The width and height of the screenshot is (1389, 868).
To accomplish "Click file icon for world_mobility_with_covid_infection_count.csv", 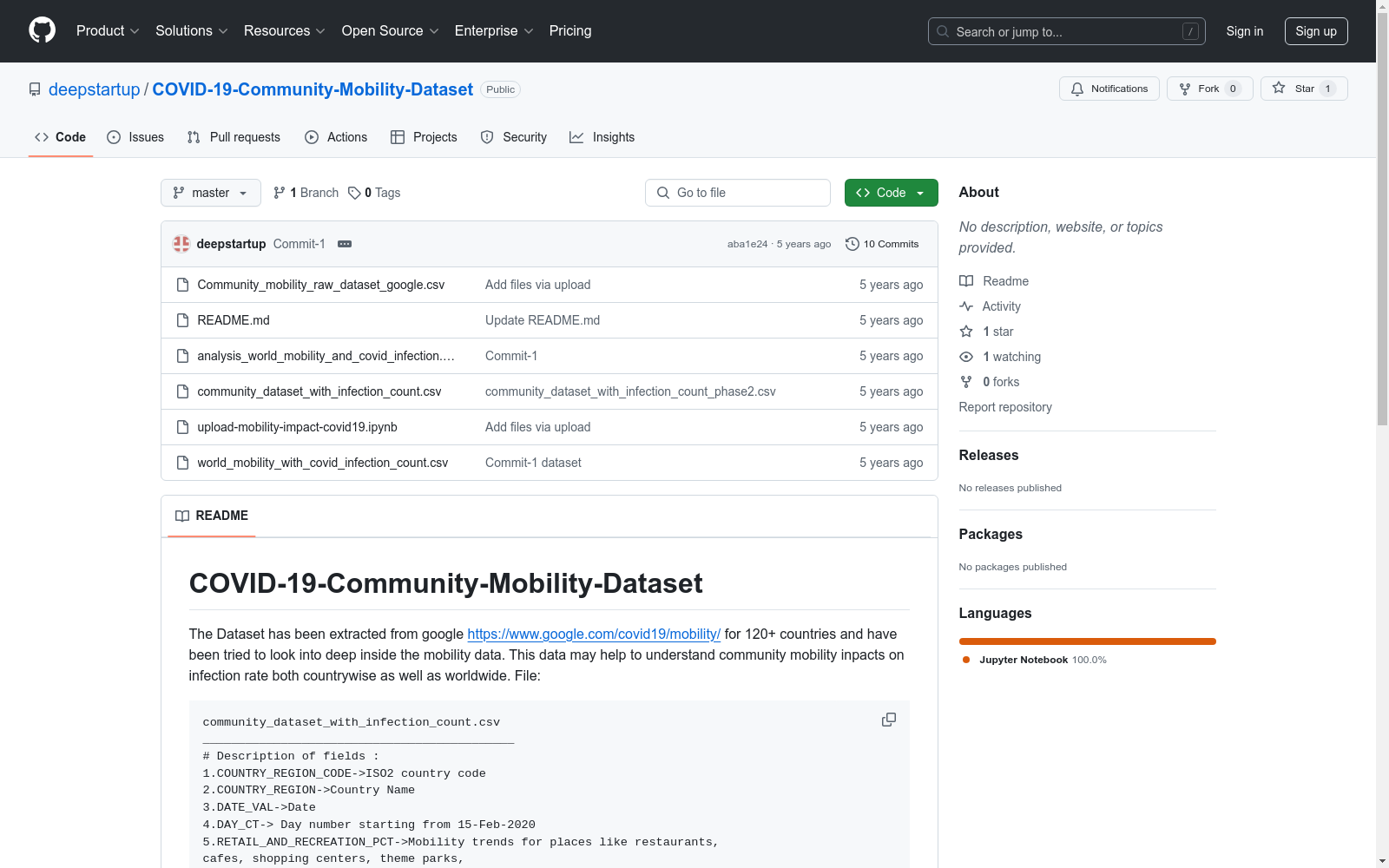I will pos(182,463).
